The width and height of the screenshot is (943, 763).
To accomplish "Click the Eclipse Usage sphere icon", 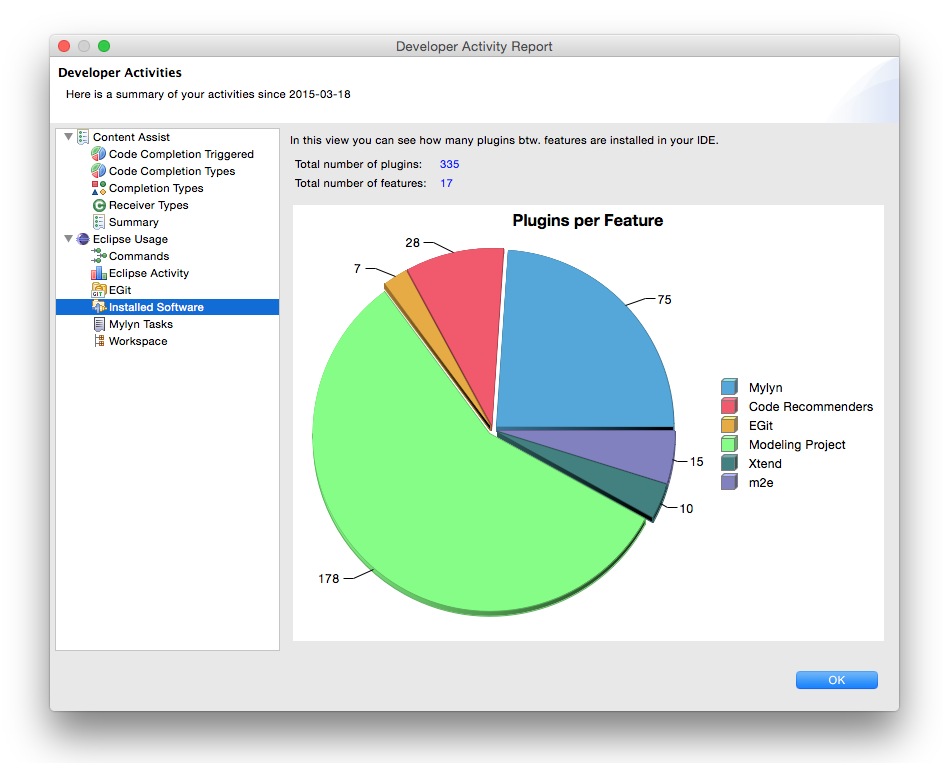I will tap(83, 239).
